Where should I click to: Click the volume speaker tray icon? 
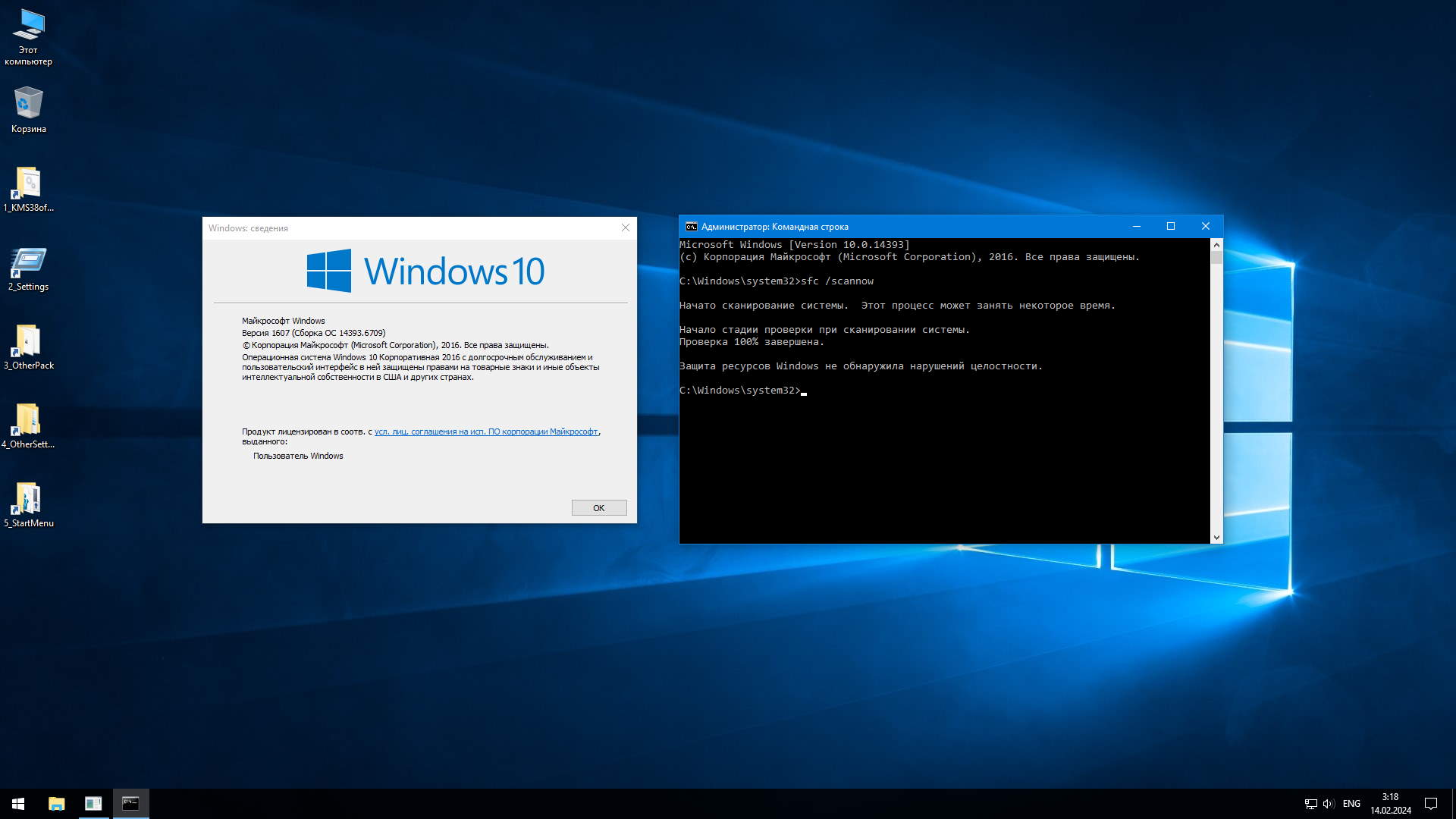1328,804
